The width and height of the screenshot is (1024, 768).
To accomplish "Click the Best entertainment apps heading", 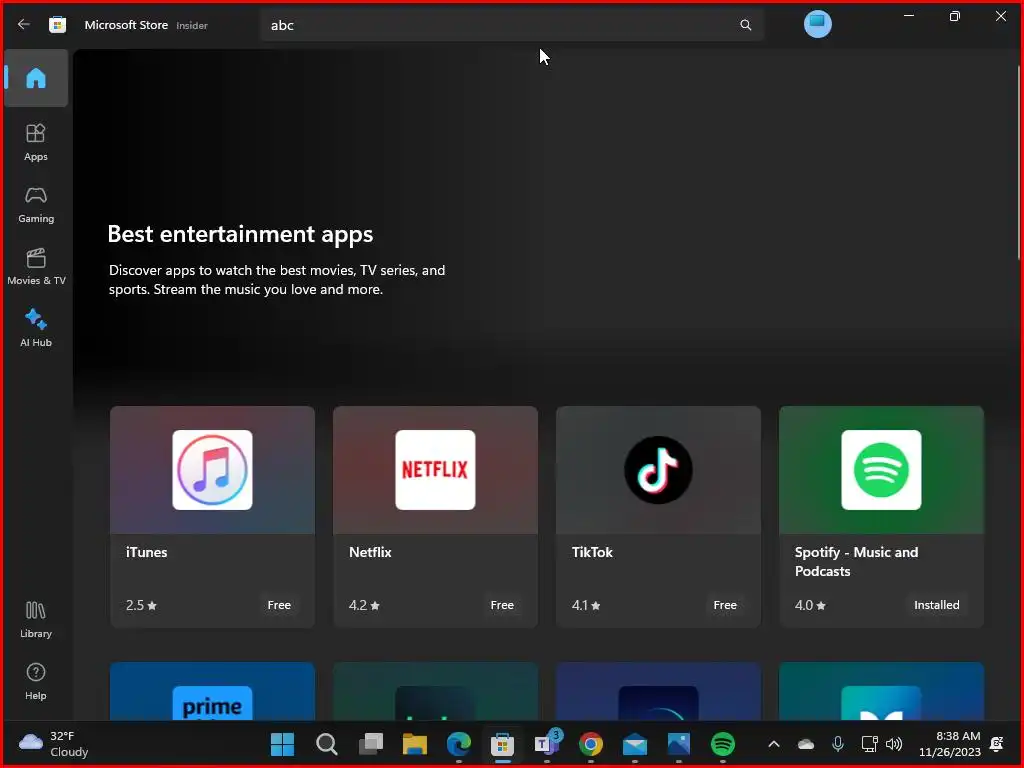I will point(240,234).
